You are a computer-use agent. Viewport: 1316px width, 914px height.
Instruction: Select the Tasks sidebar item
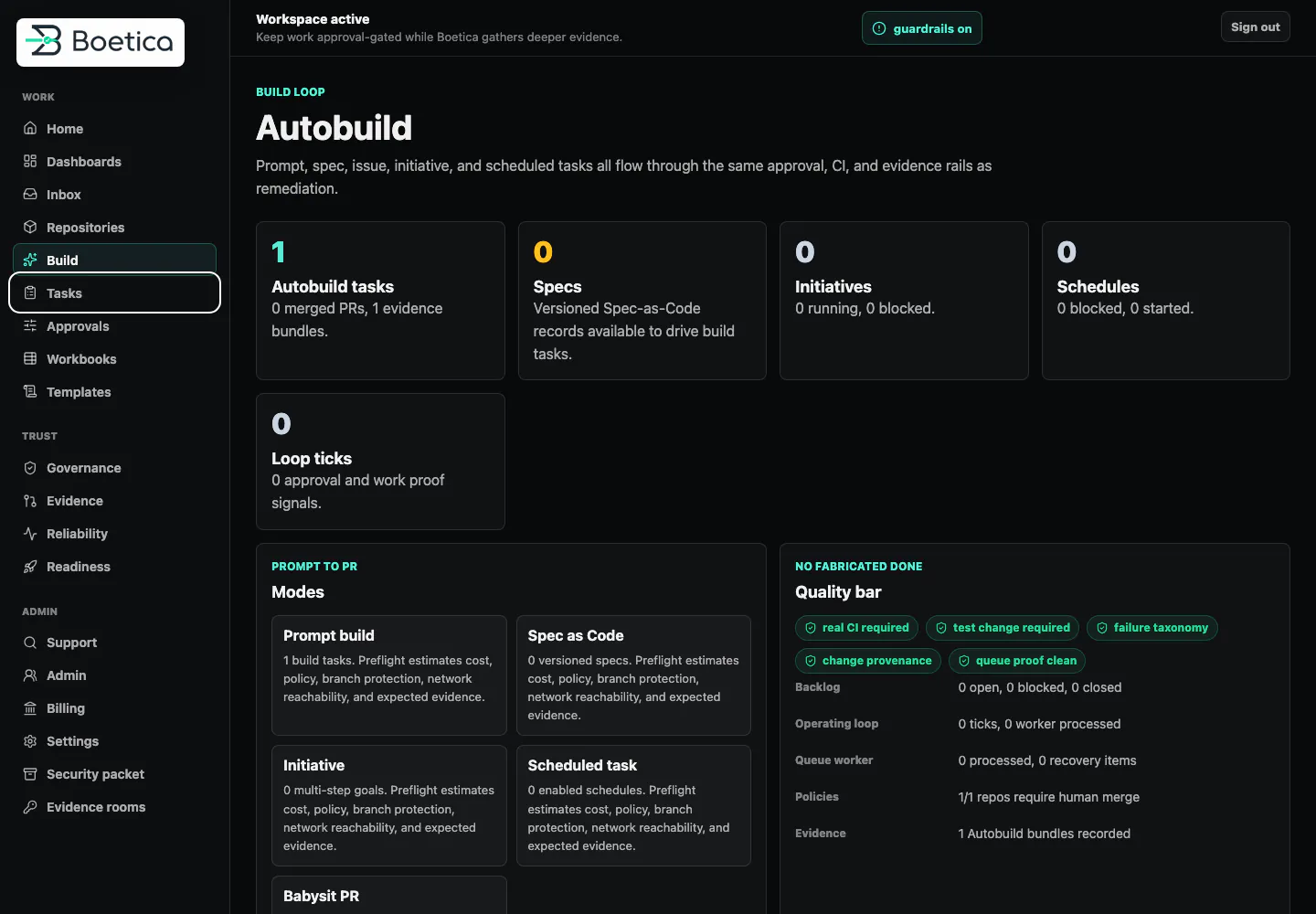coord(114,293)
